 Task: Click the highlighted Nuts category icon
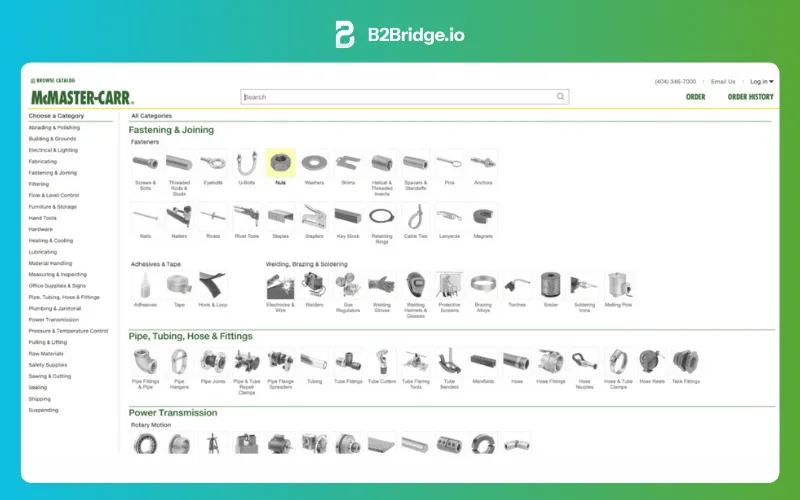pyautogui.click(x=281, y=163)
